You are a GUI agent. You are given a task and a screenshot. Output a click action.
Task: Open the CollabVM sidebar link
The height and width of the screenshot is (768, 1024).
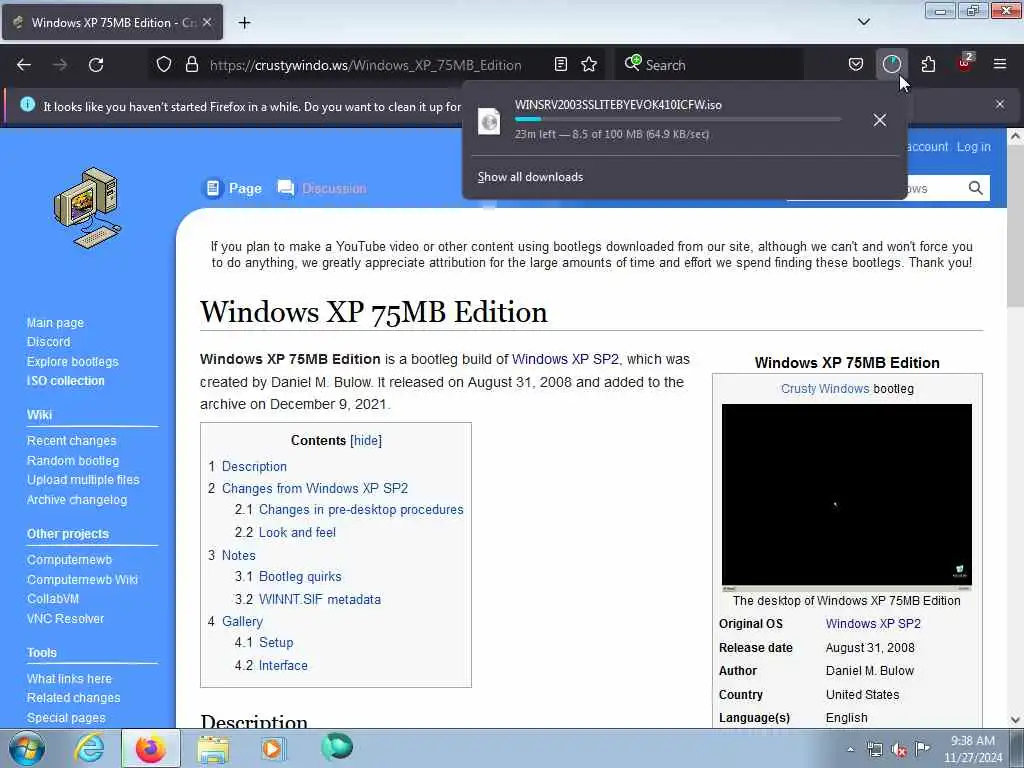(53, 599)
